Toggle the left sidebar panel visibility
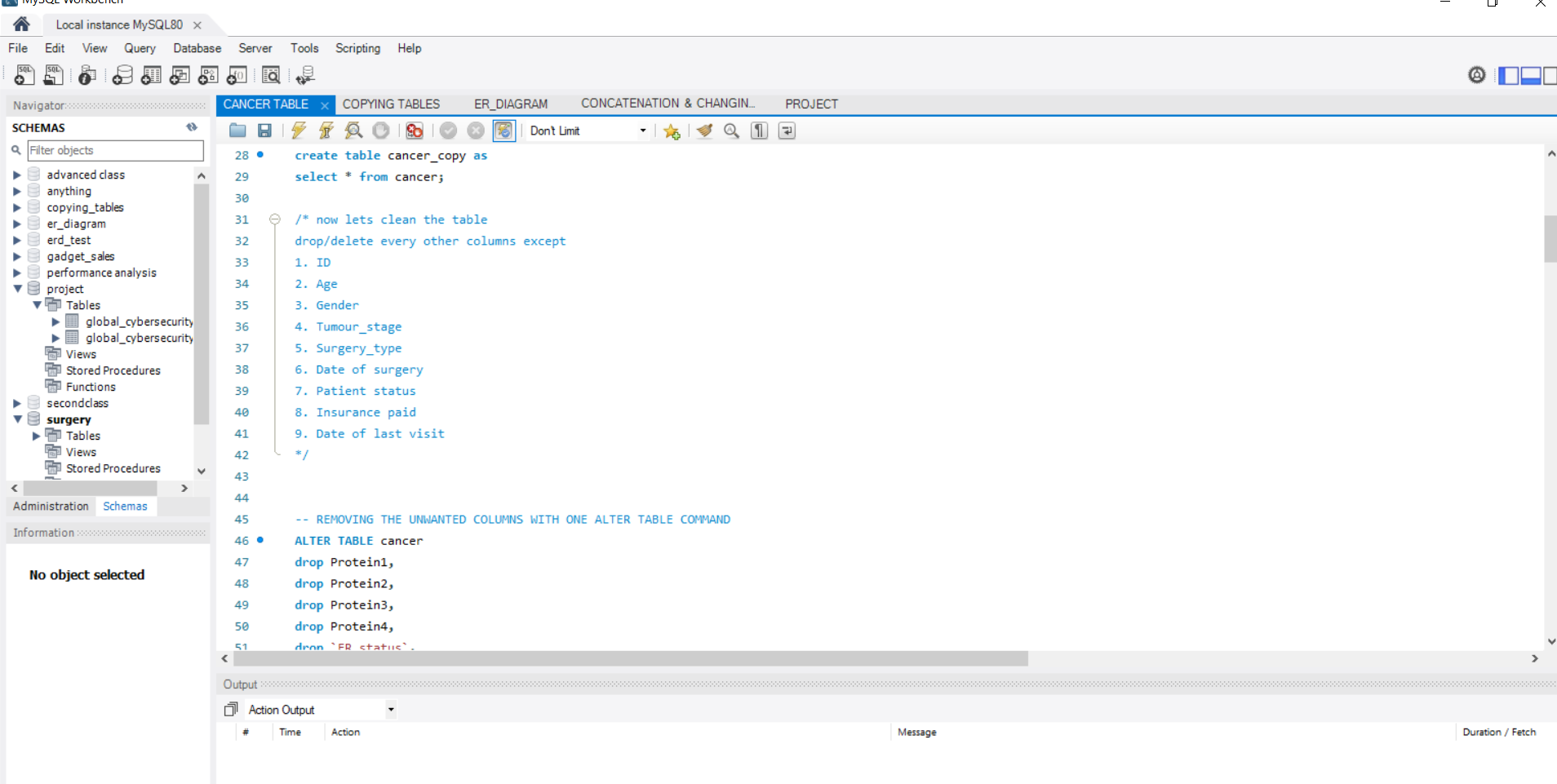The width and height of the screenshot is (1557, 784). click(x=1509, y=76)
